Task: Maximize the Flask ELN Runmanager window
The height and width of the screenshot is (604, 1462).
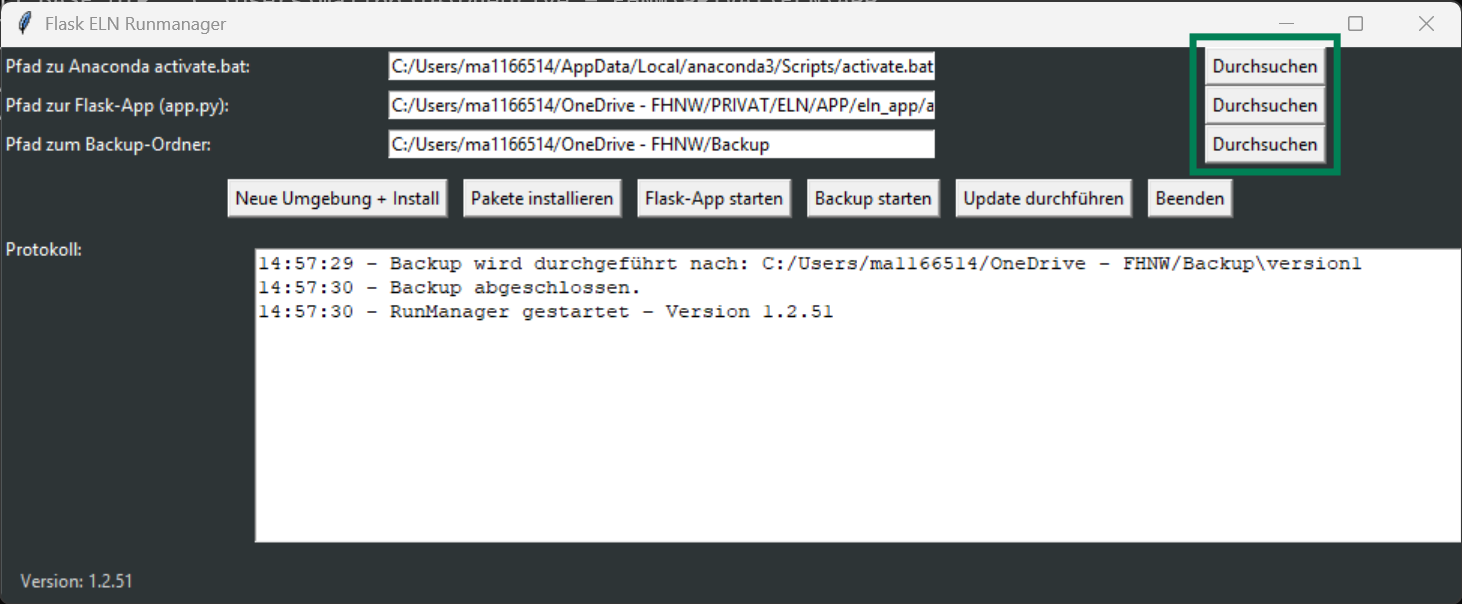Action: (1355, 24)
